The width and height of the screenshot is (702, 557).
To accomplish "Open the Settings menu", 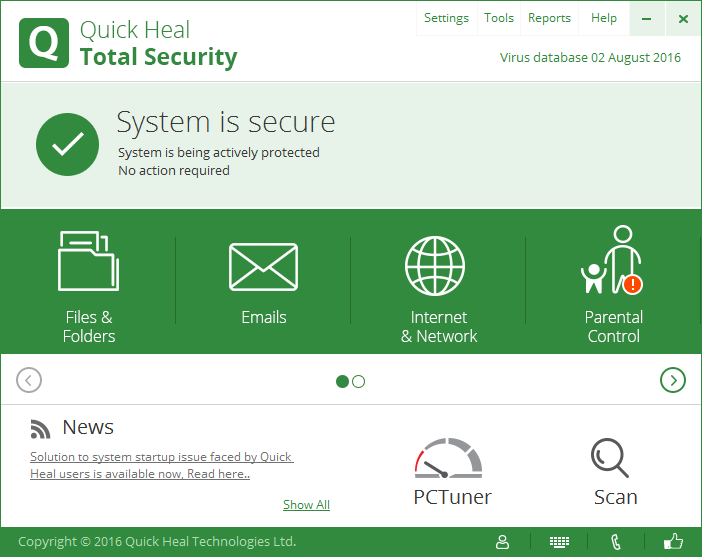I will click(x=446, y=18).
